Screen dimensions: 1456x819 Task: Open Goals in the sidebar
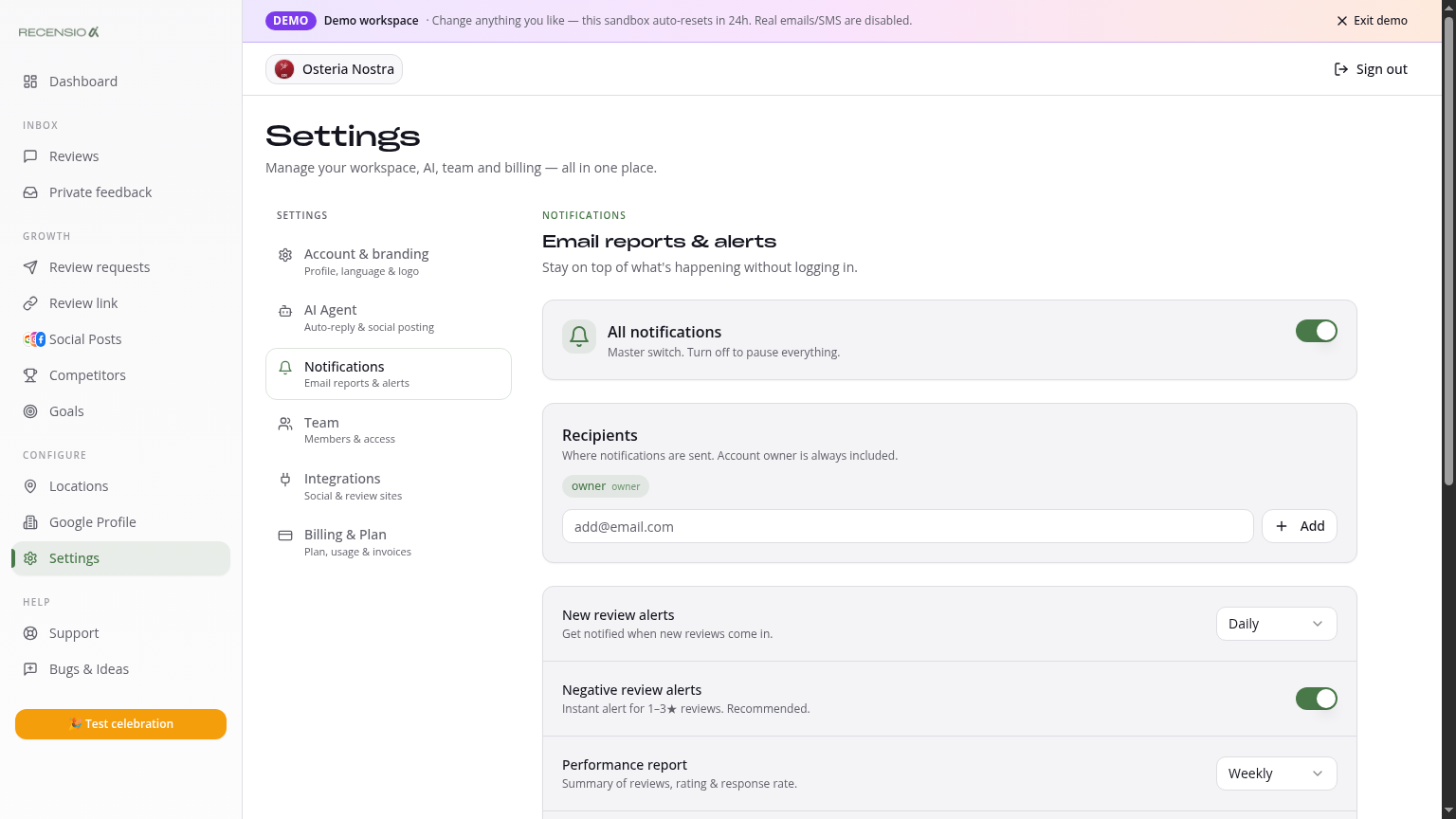click(x=120, y=411)
